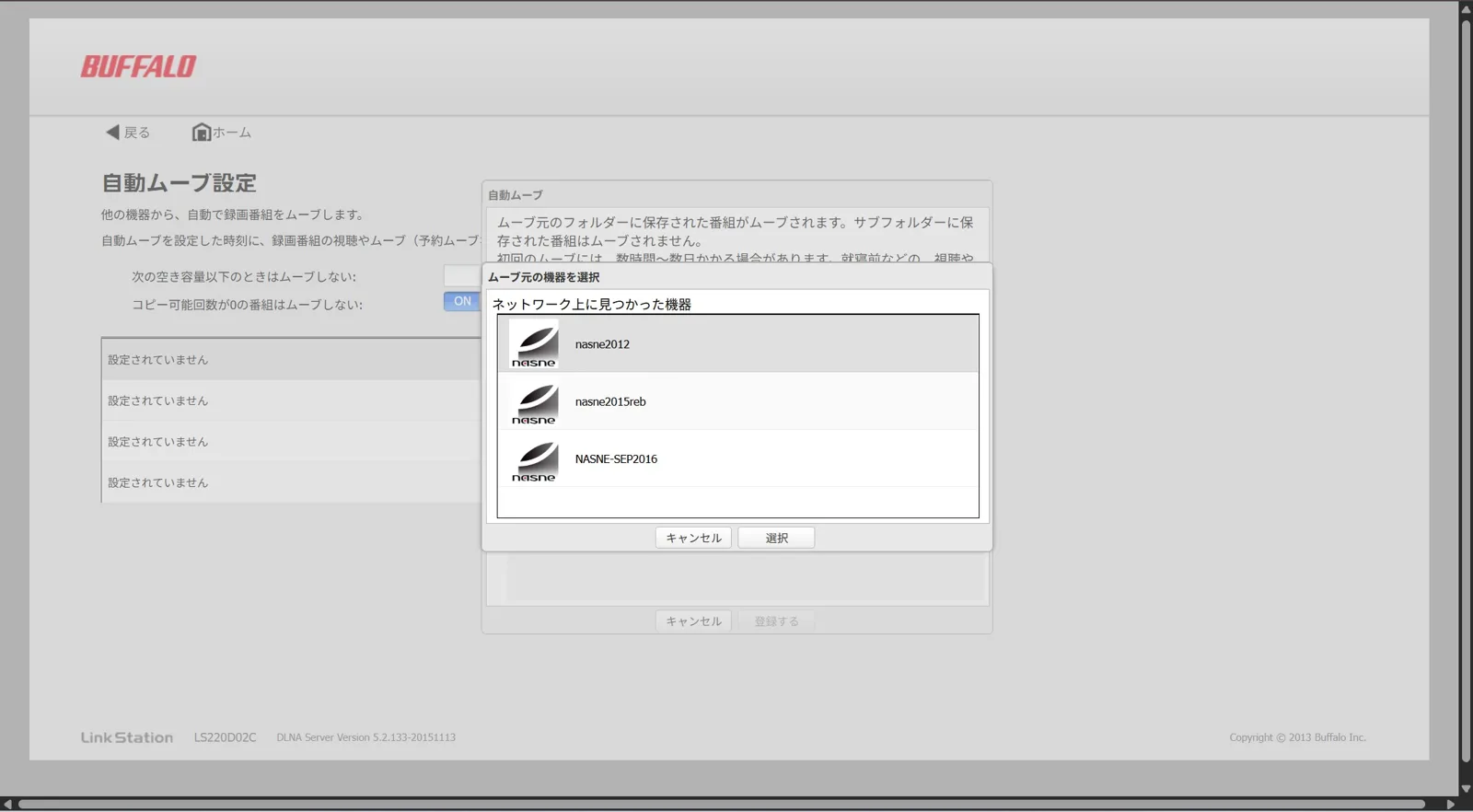Image resolution: width=1473 pixels, height=812 pixels.
Task: Select the NASNE-SEP2016 device icon
Action: pyautogui.click(x=534, y=458)
